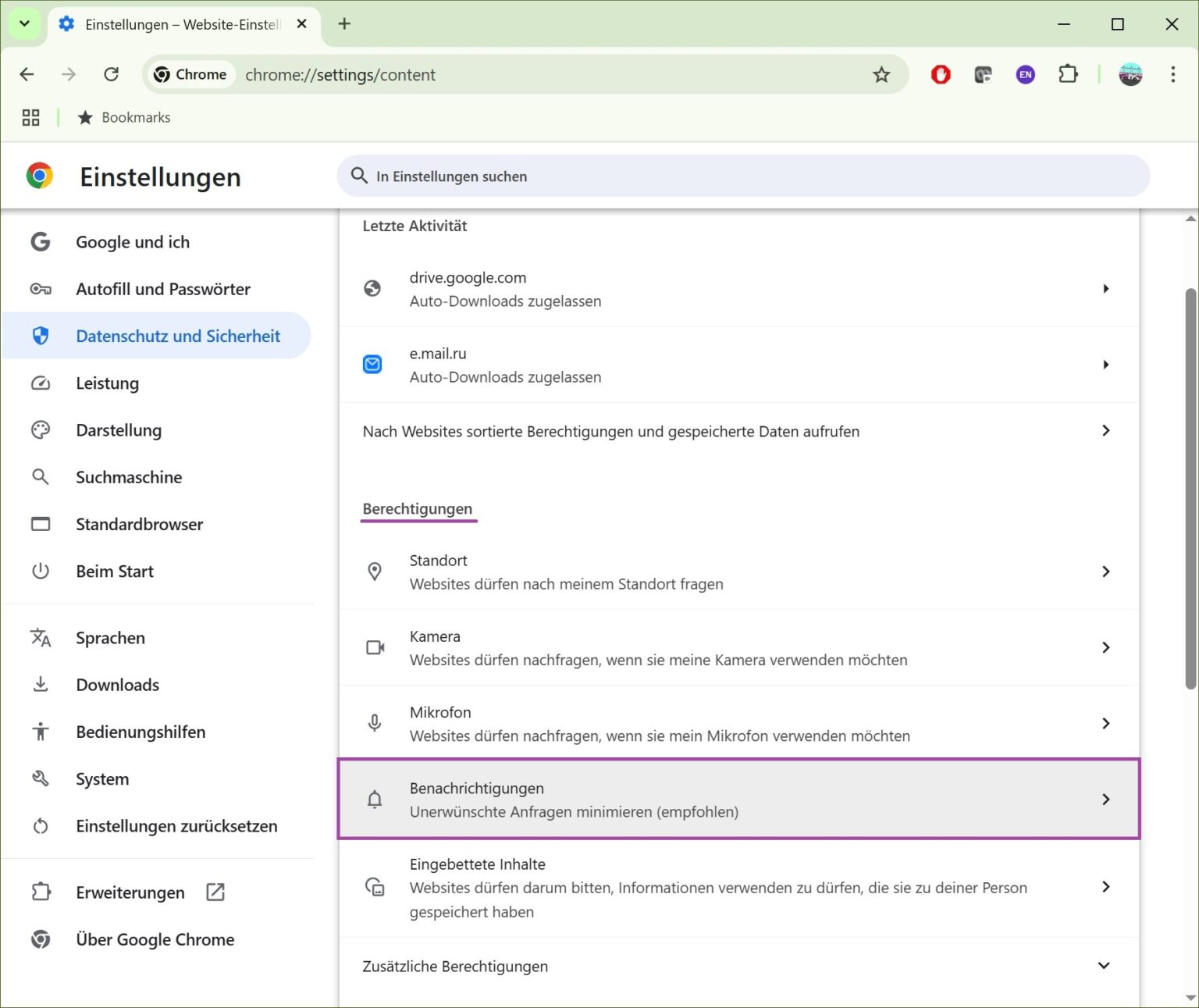The width and height of the screenshot is (1199, 1008).
Task: Open the three-dot Chrome menu
Action: (x=1172, y=74)
